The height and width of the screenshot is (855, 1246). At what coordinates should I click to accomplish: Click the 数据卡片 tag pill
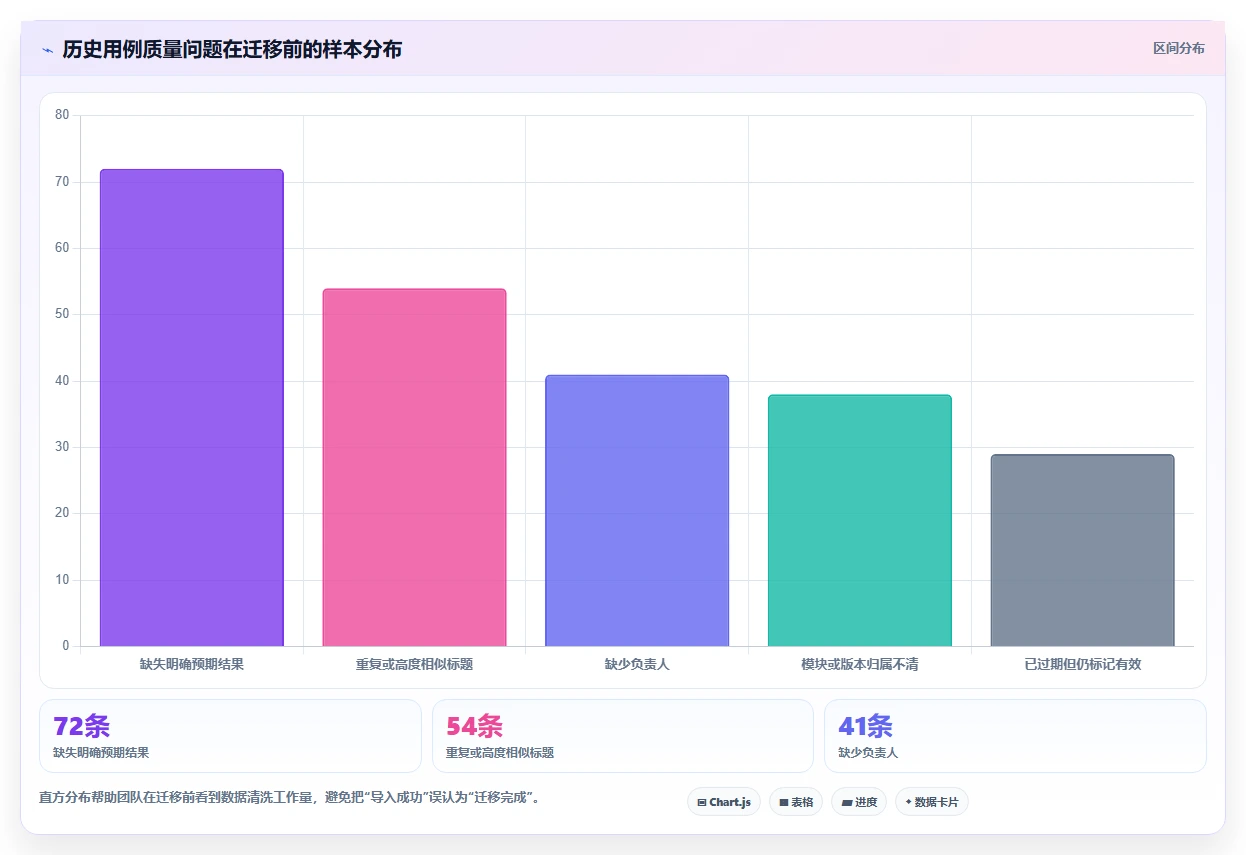click(x=932, y=802)
